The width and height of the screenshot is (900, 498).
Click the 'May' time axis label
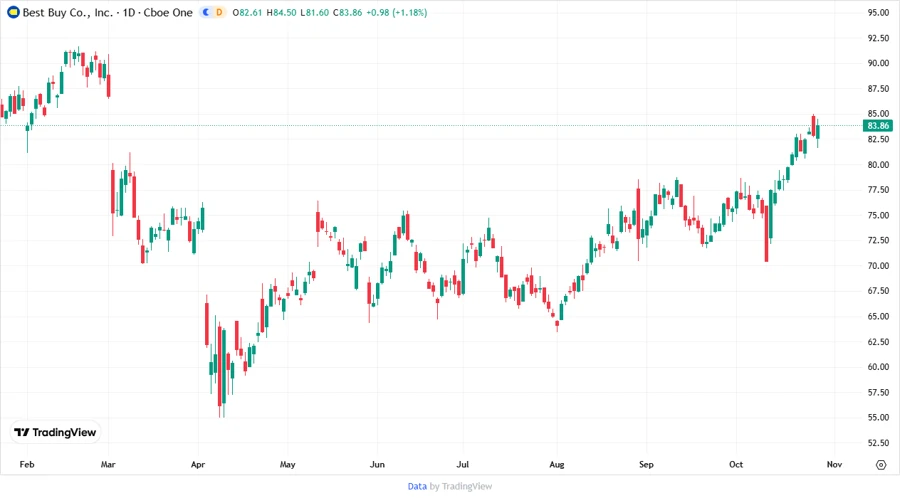coord(288,464)
